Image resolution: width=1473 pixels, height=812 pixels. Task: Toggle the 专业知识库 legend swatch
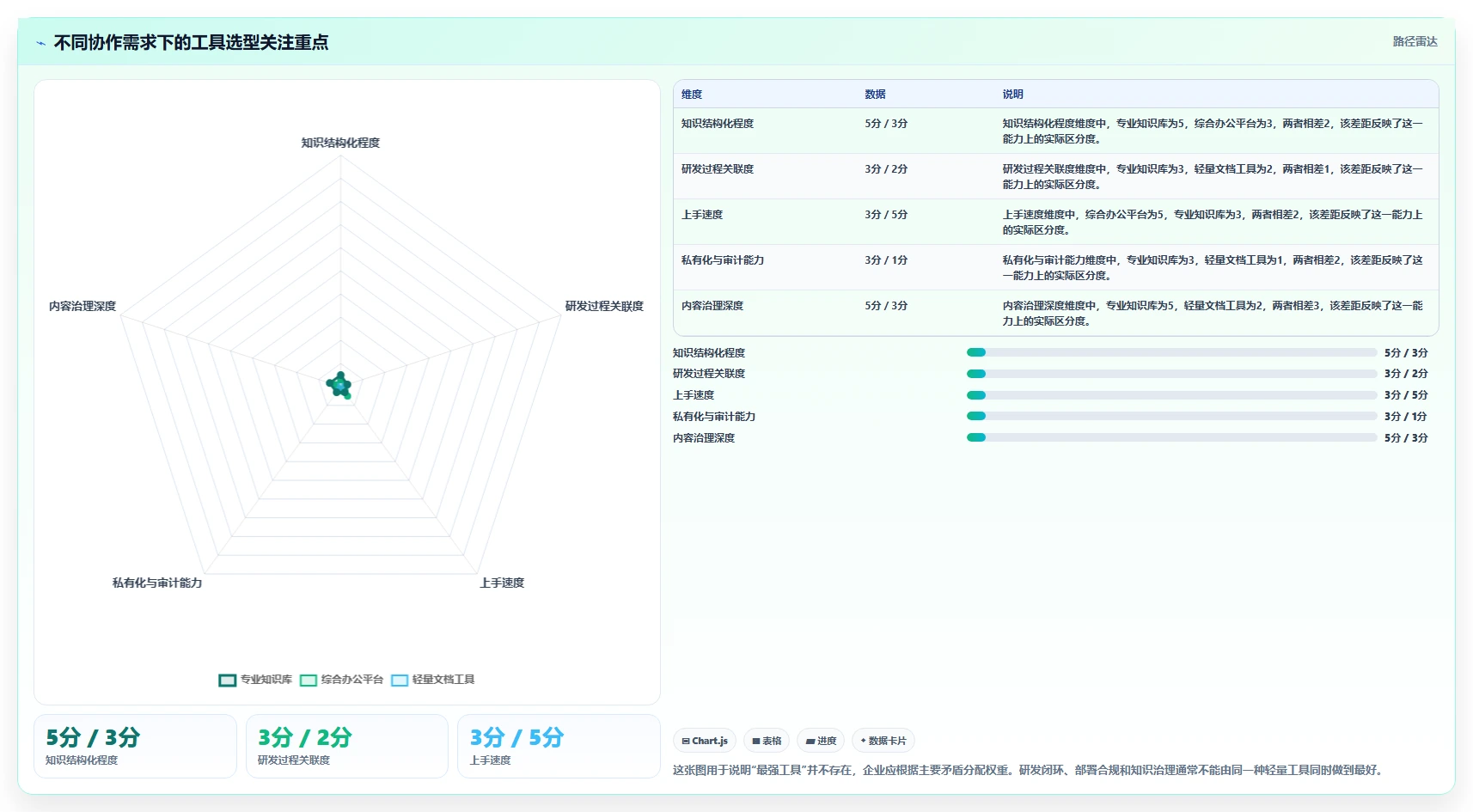click(227, 680)
